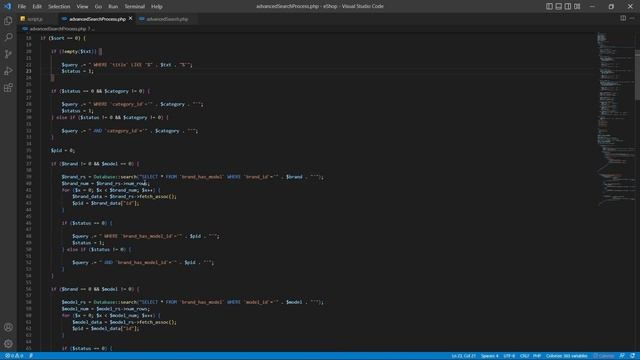This screenshot has width=640, height=360.
Task: Click the vertical editor scrollbar thumb
Action: click(637, 74)
